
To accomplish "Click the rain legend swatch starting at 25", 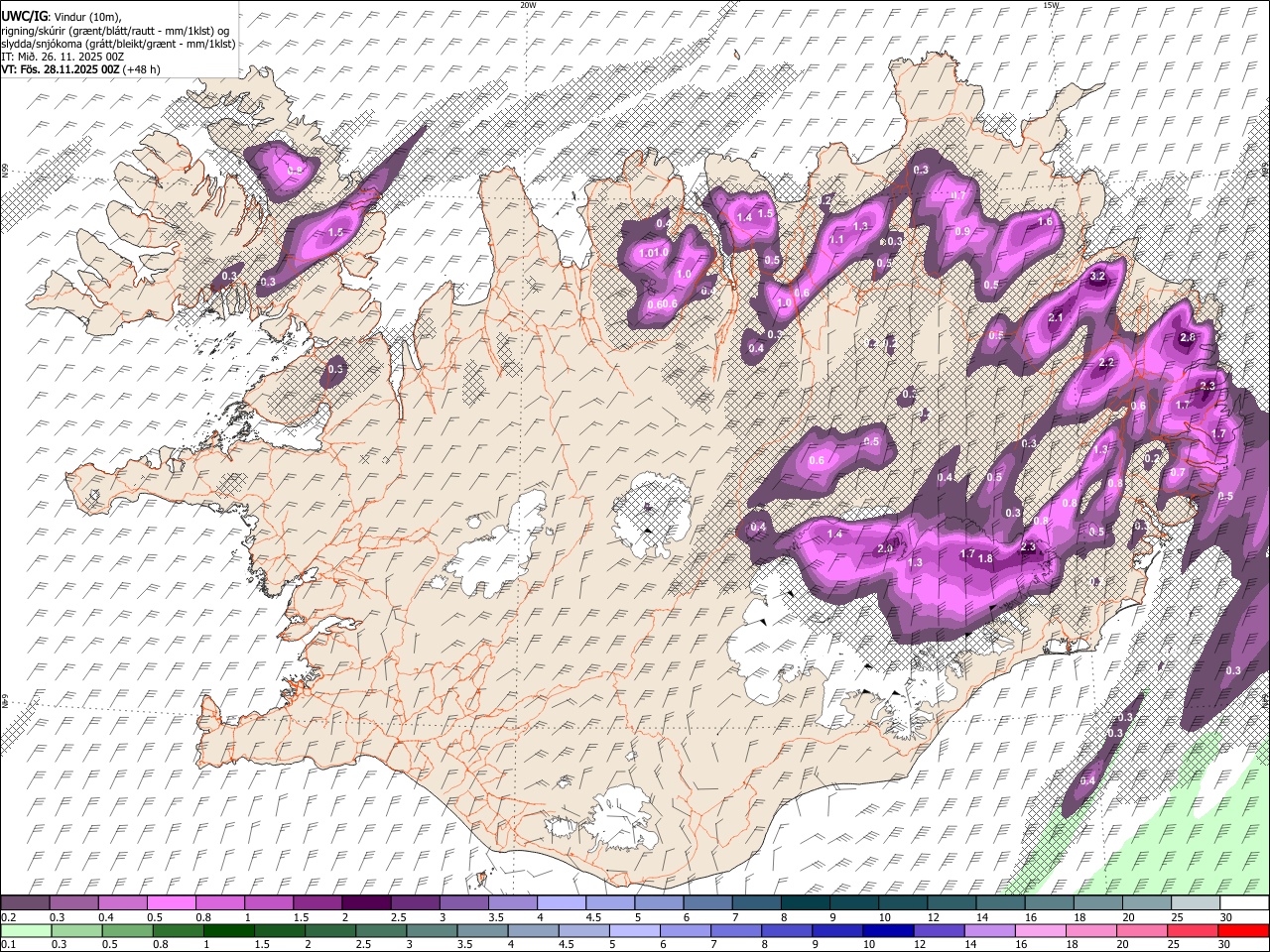I will (1192, 930).
